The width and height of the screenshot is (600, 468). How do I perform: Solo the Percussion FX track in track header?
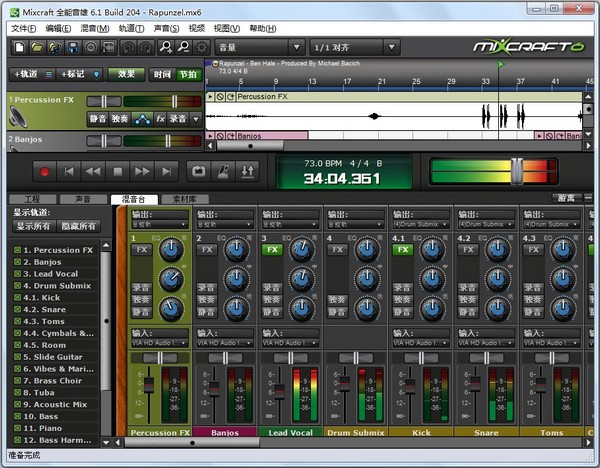[120, 119]
